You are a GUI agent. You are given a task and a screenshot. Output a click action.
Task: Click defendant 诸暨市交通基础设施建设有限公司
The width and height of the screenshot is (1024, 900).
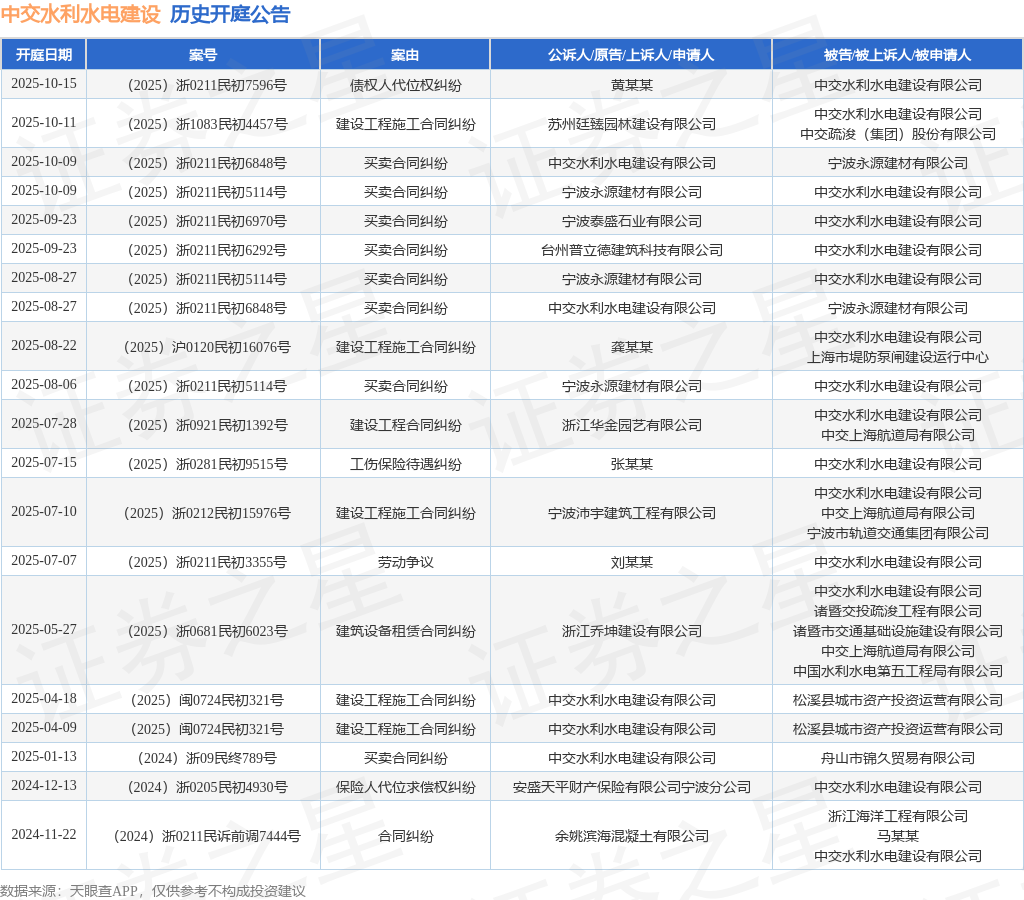pyautogui.click(x=898, y=631)
